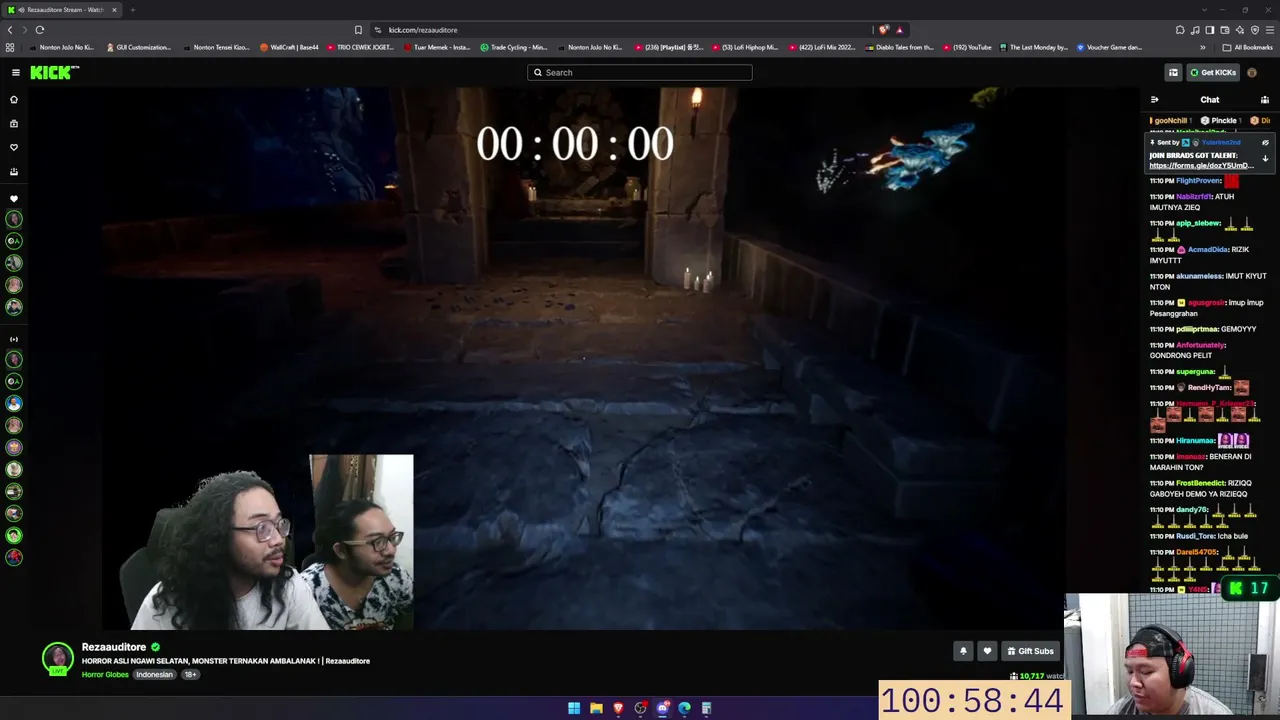Viewport: 1280px width, 720px height.
Task: Open the bookmarks apps grid icon
Action: point(10,47)
